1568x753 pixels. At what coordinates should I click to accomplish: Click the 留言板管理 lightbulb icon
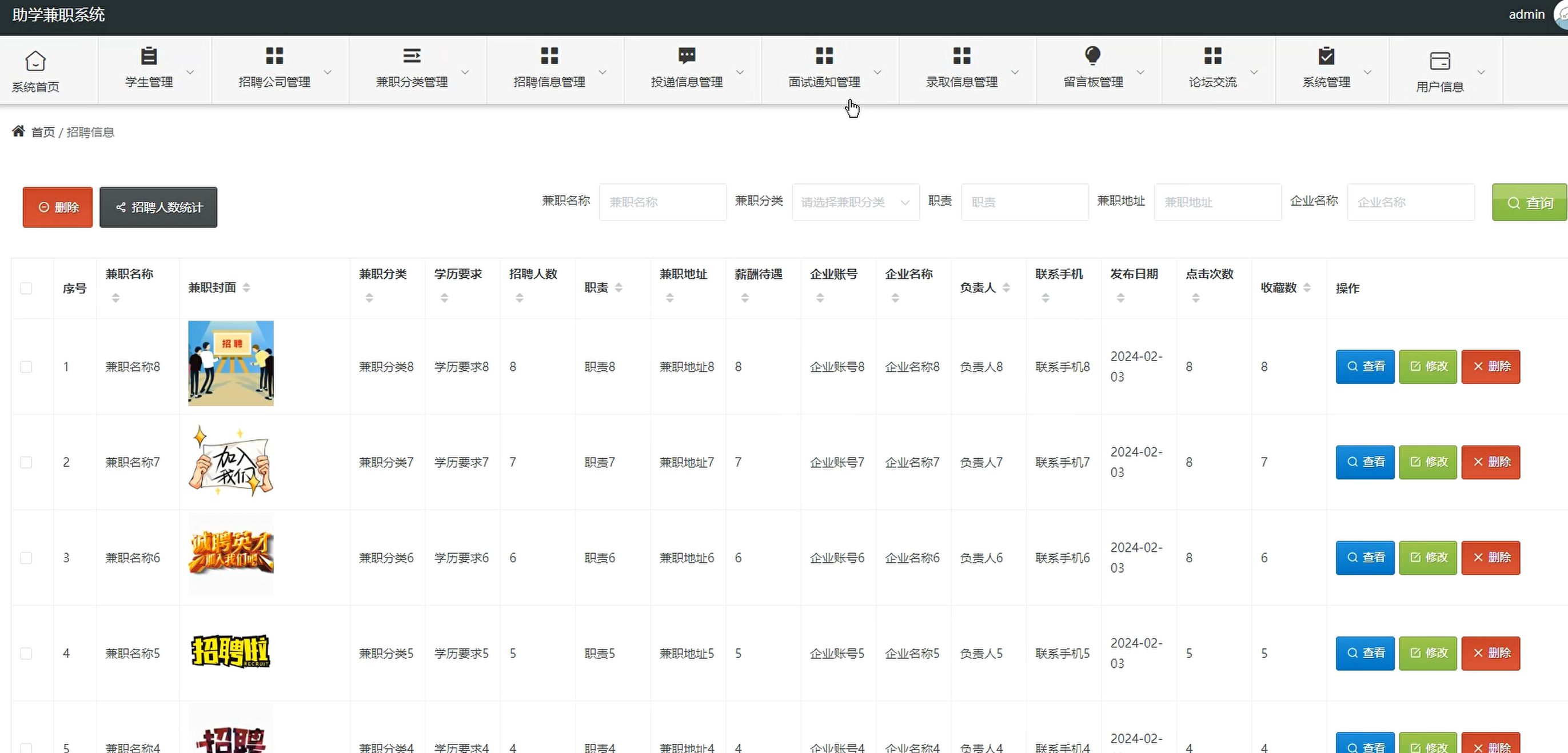tap(1093, 56)
